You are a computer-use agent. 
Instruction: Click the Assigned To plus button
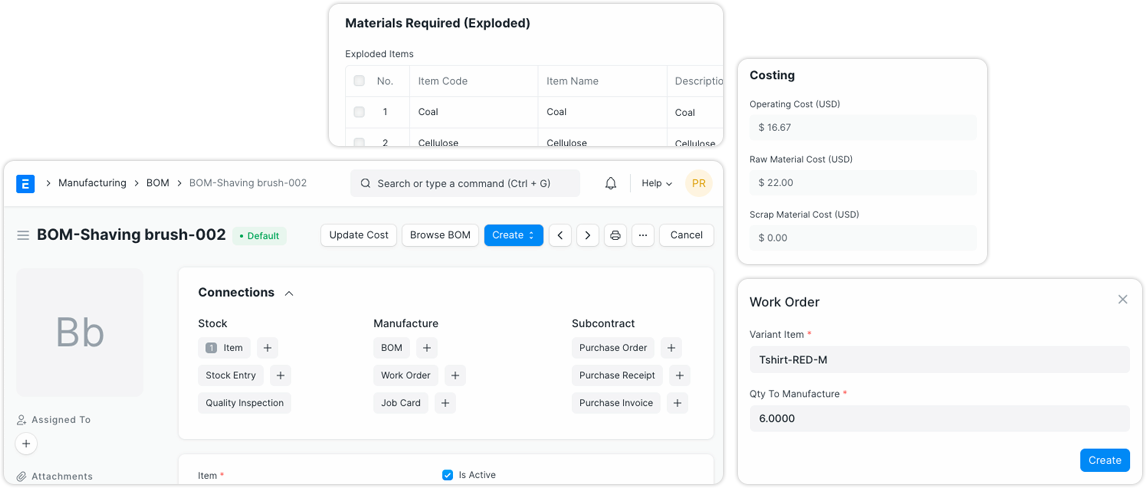pyautogui.click(x=26, y=443)
